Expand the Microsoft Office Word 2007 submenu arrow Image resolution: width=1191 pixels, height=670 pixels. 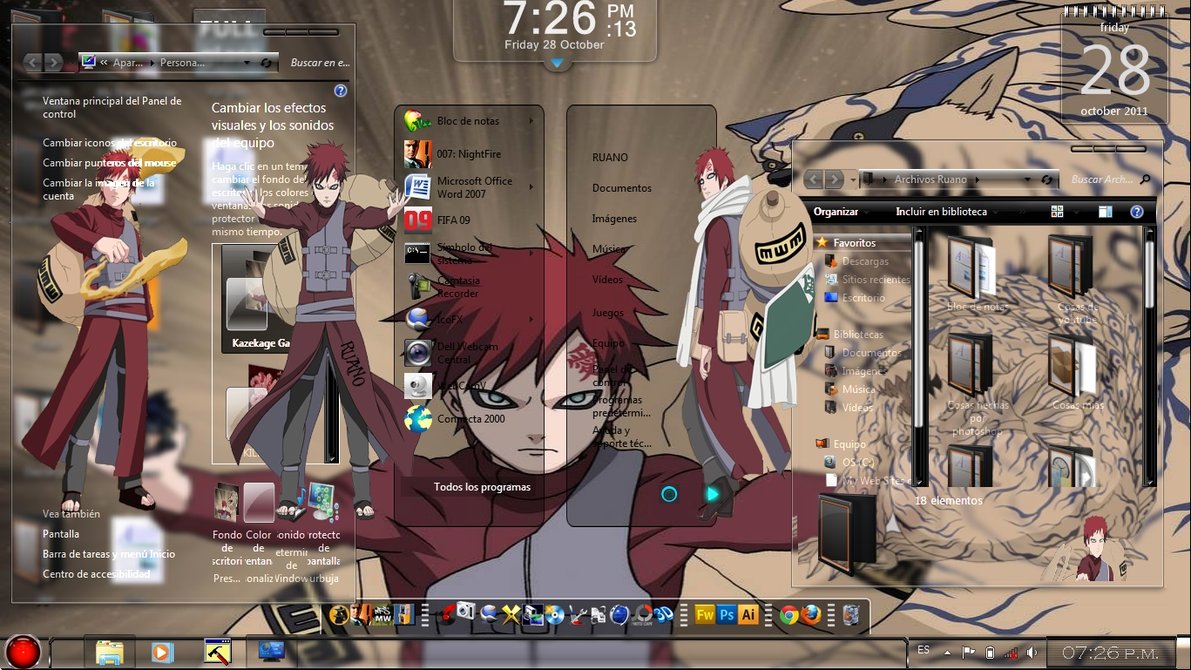(x=532, y=188)
